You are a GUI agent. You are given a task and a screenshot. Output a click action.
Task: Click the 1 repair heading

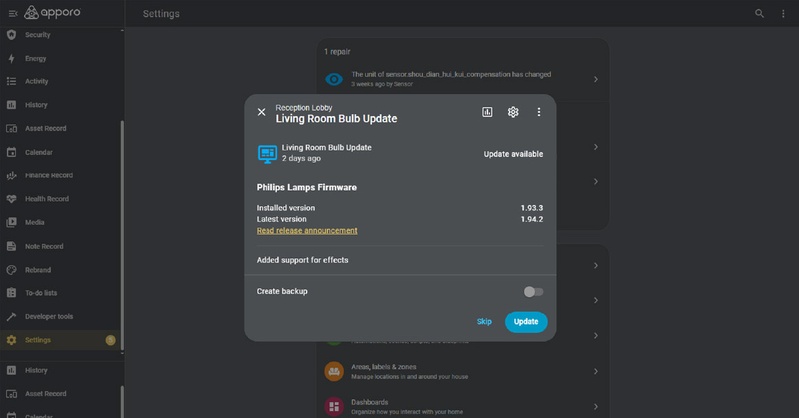(x=337, y=51)
